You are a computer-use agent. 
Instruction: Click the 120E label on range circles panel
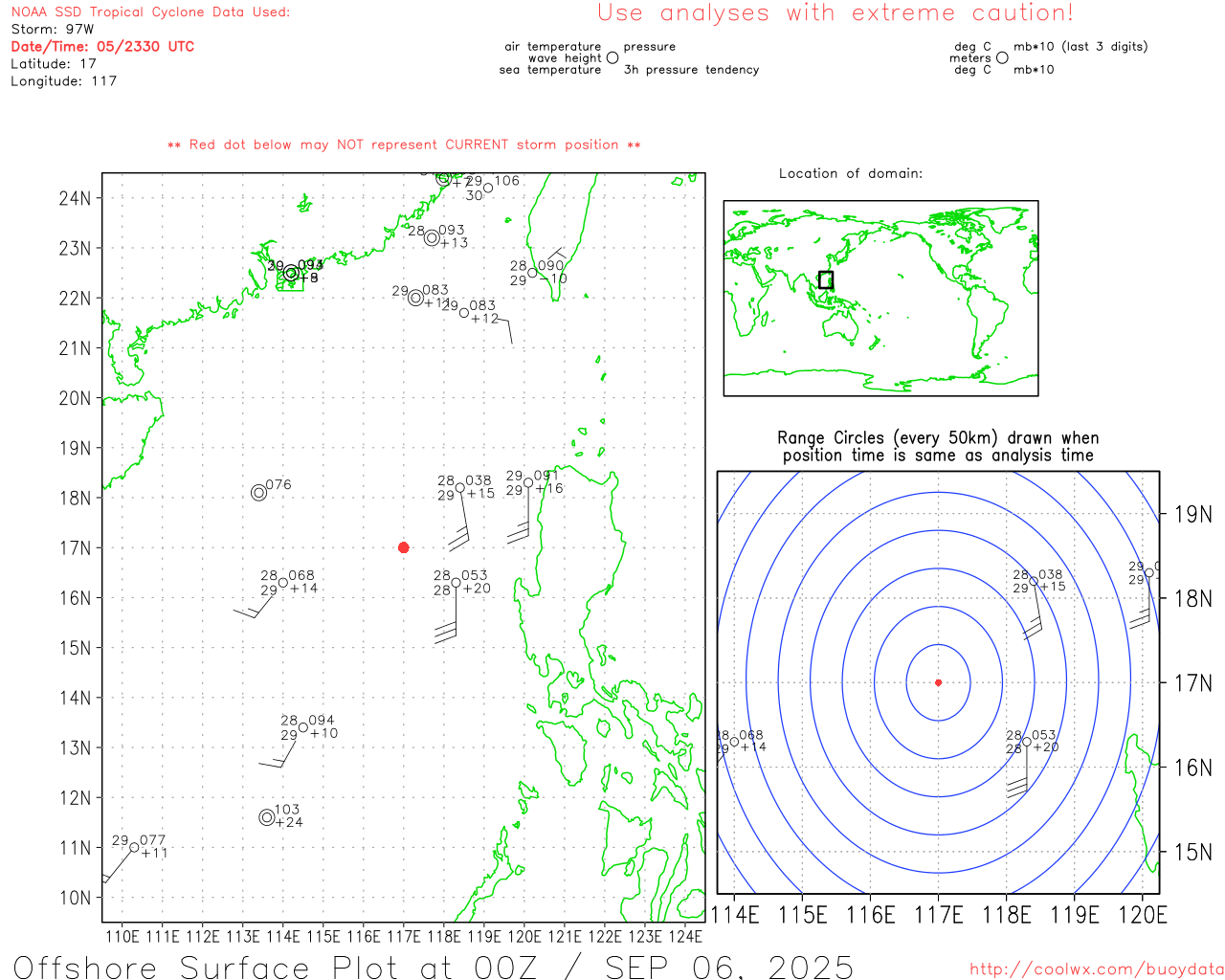pyautogui.click(x=1143, y=915)
